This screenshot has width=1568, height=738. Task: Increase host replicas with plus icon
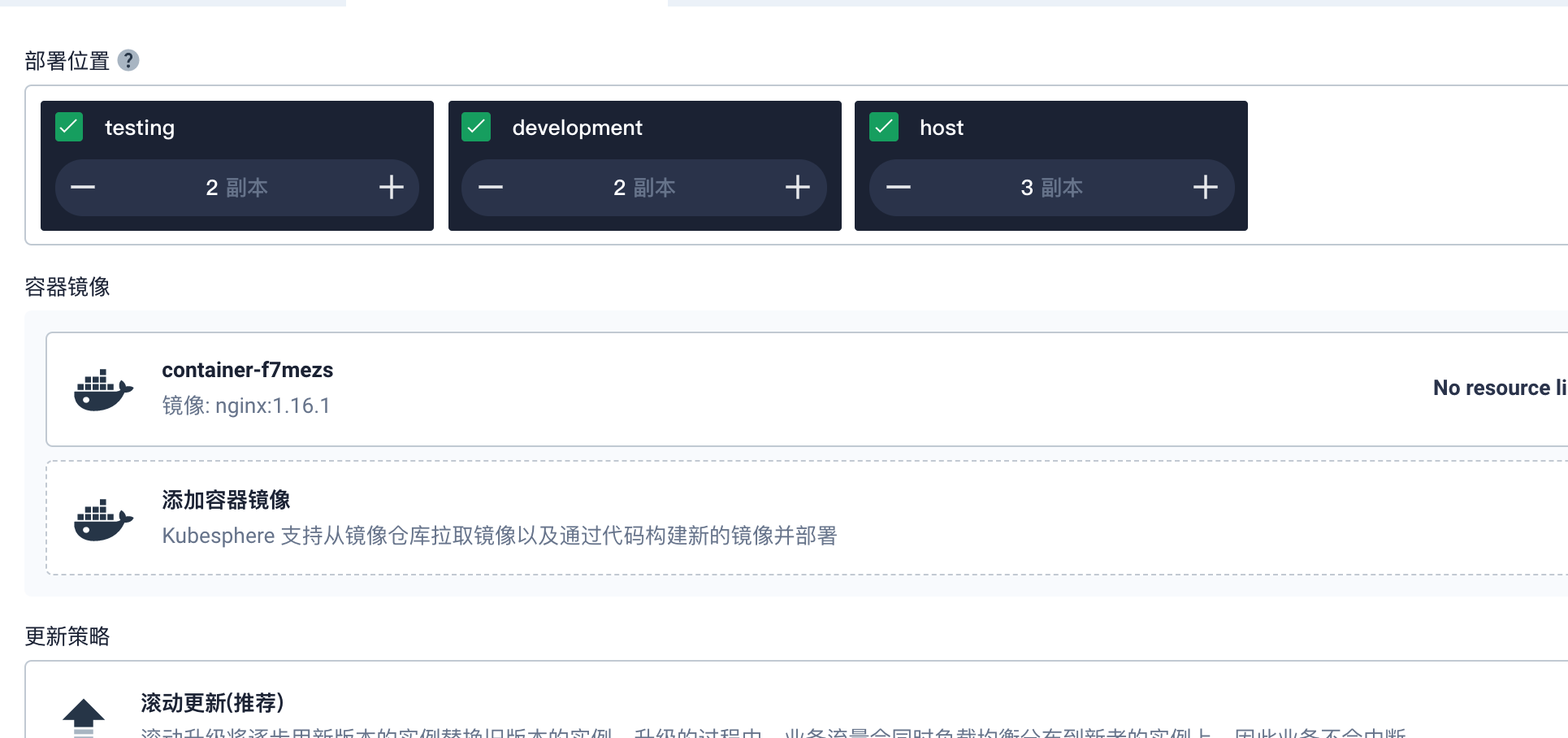1206,187
